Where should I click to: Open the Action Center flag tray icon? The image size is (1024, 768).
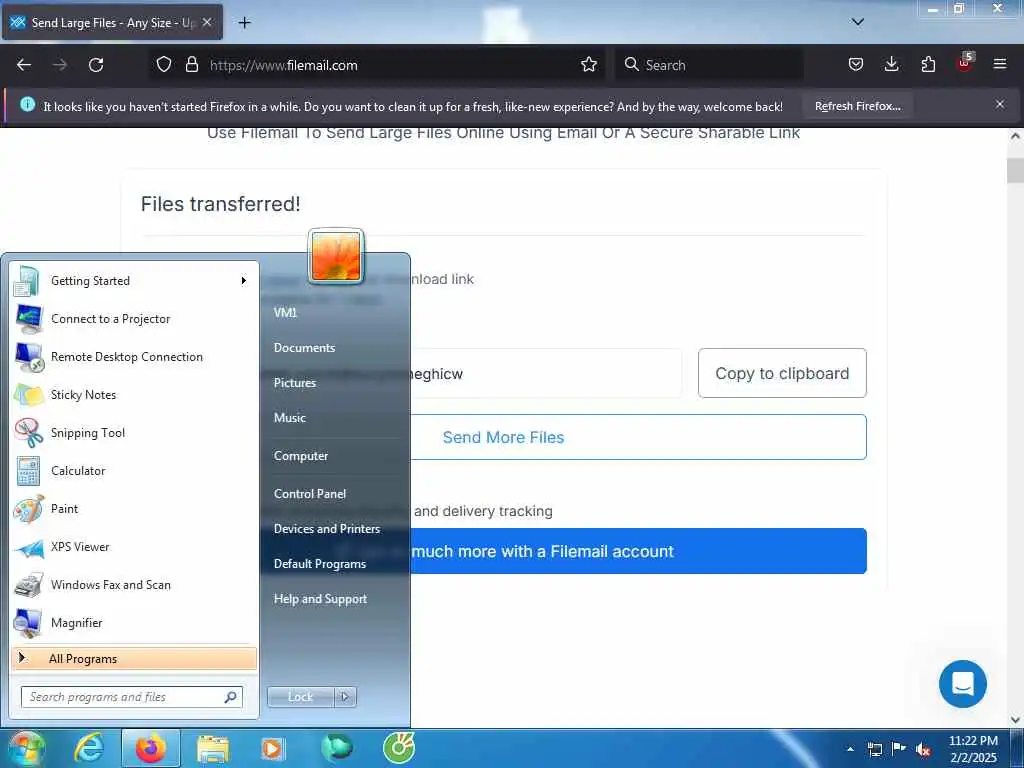899,749
